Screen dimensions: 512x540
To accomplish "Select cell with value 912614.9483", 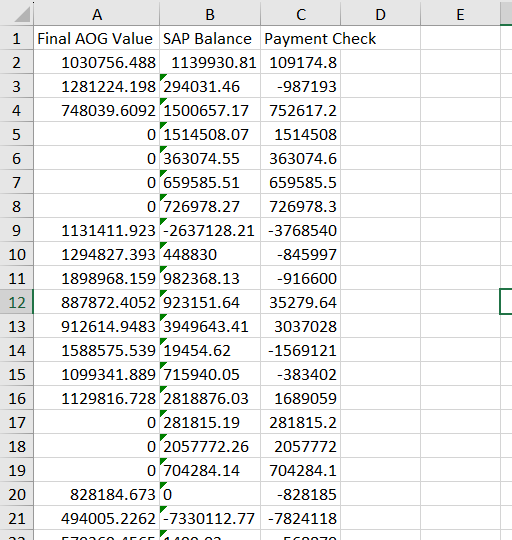I will (x=97, y=326).
